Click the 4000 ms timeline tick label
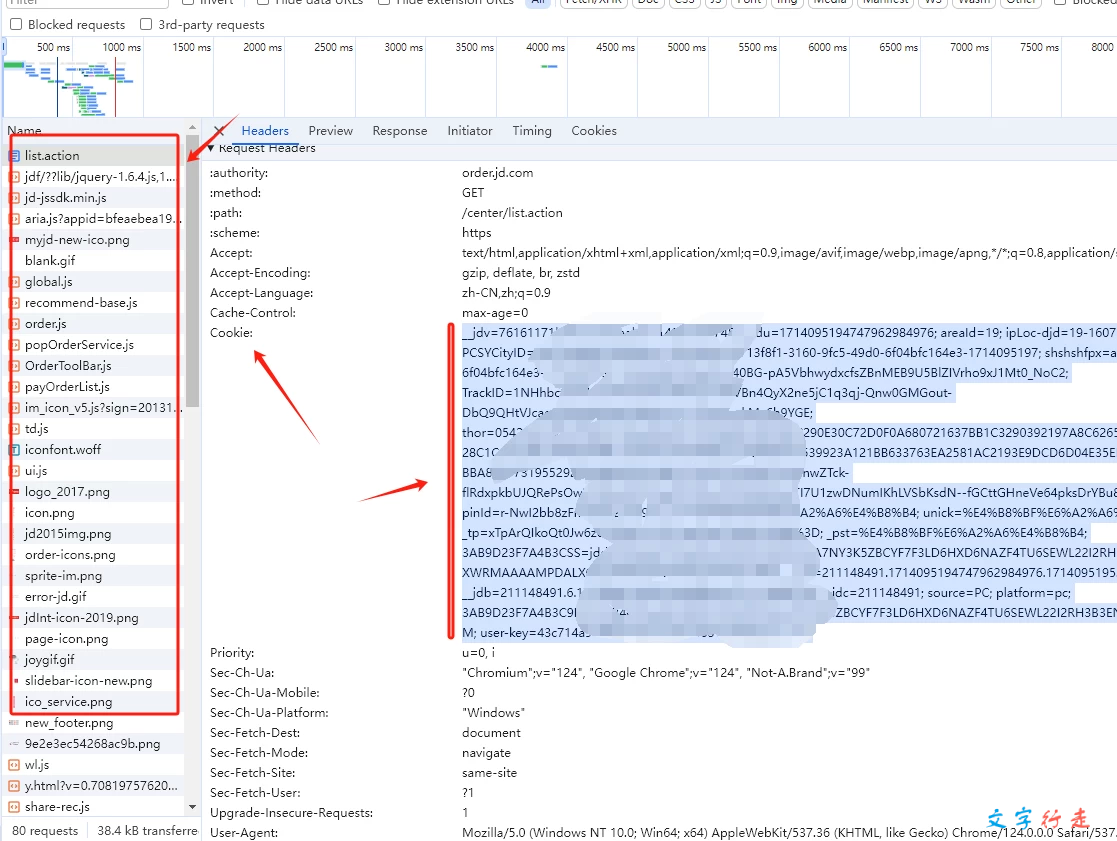1117x841 pixels. tap(545, 47)
